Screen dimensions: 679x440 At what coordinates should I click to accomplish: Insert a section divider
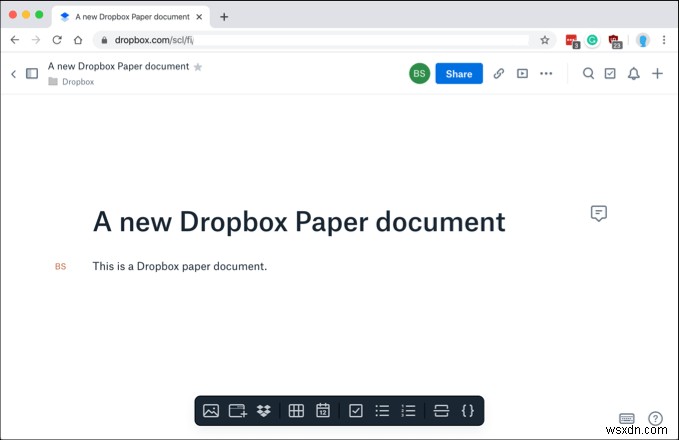coord(441,410)
